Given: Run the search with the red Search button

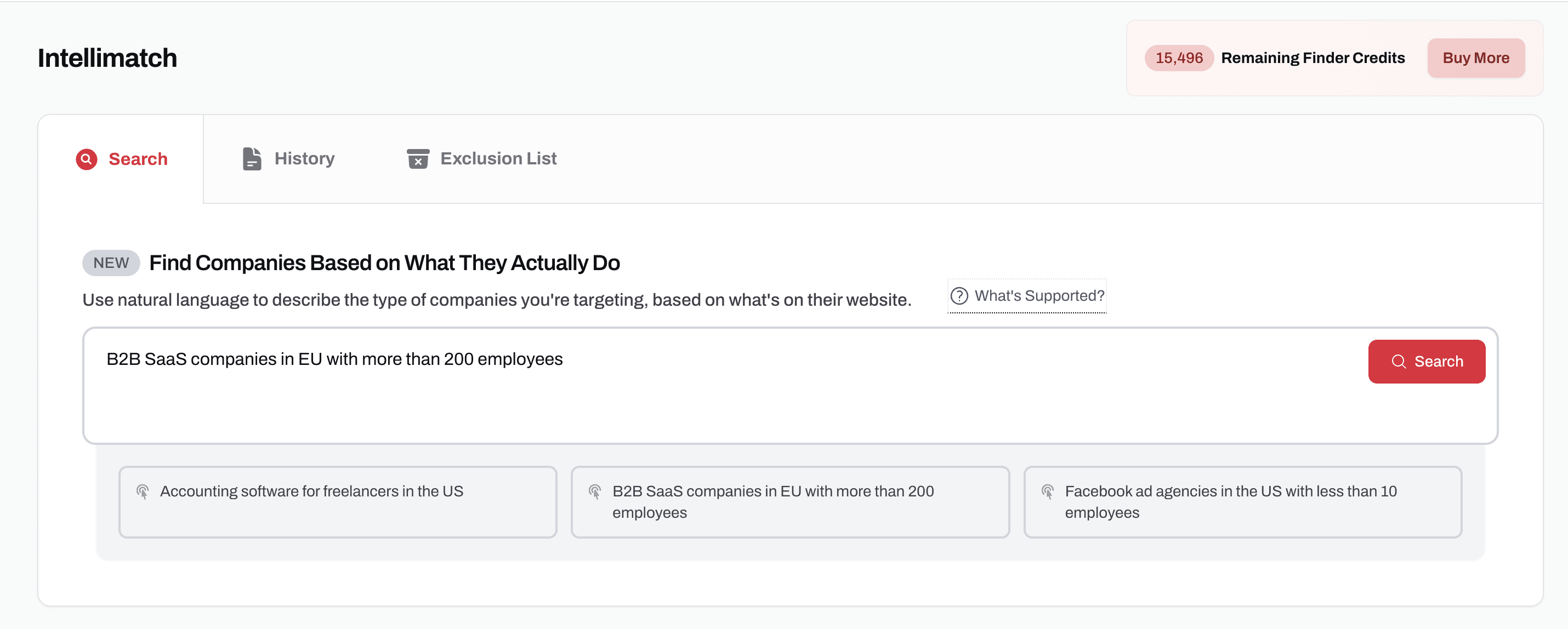Looking at the screenshot, I should click(1427, 361).
